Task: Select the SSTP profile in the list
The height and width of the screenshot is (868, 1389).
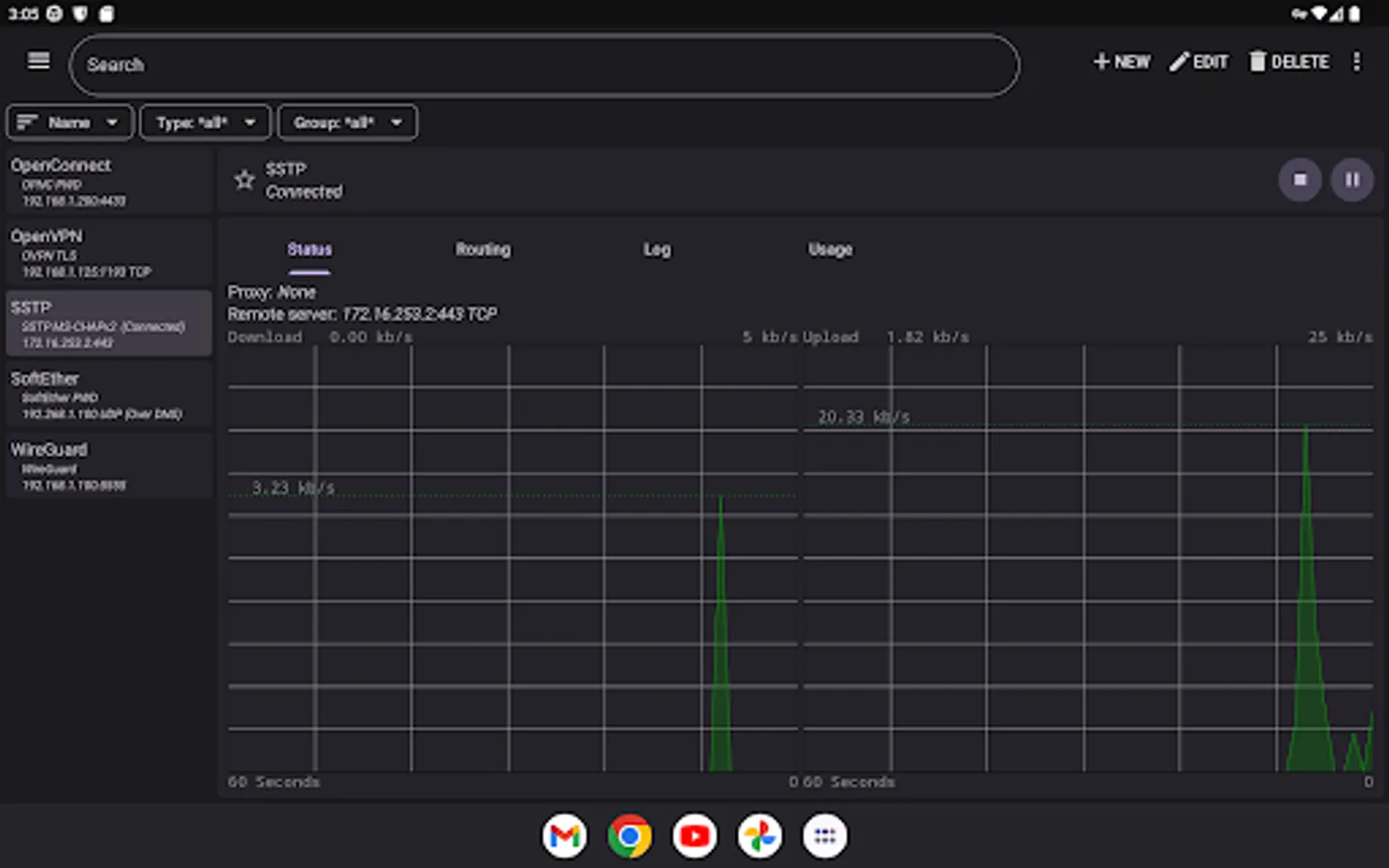Action: pyautogui.click(x=108, y=324)
